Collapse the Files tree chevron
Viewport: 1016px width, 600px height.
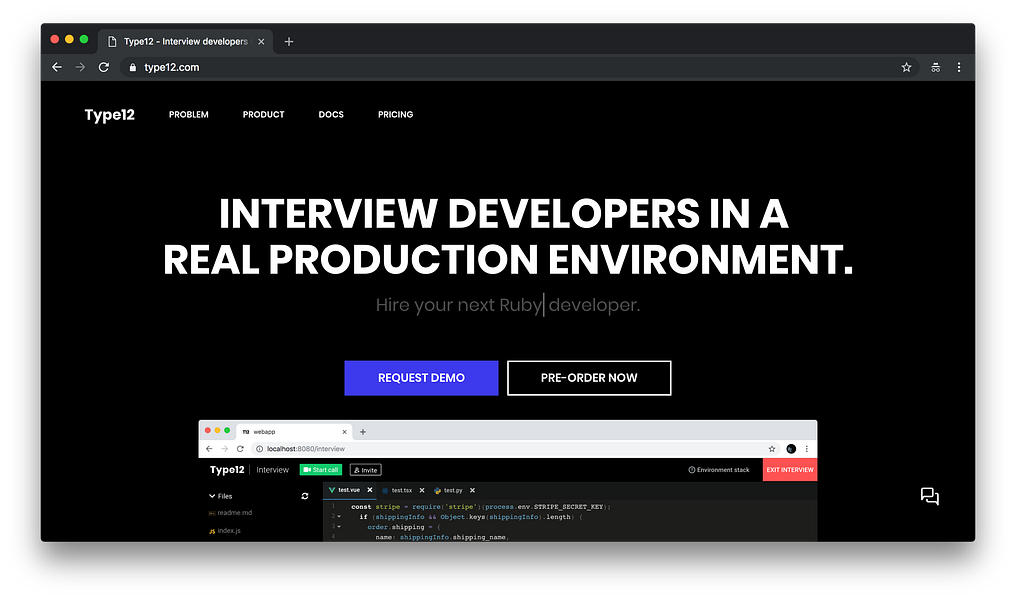(212, 496)
